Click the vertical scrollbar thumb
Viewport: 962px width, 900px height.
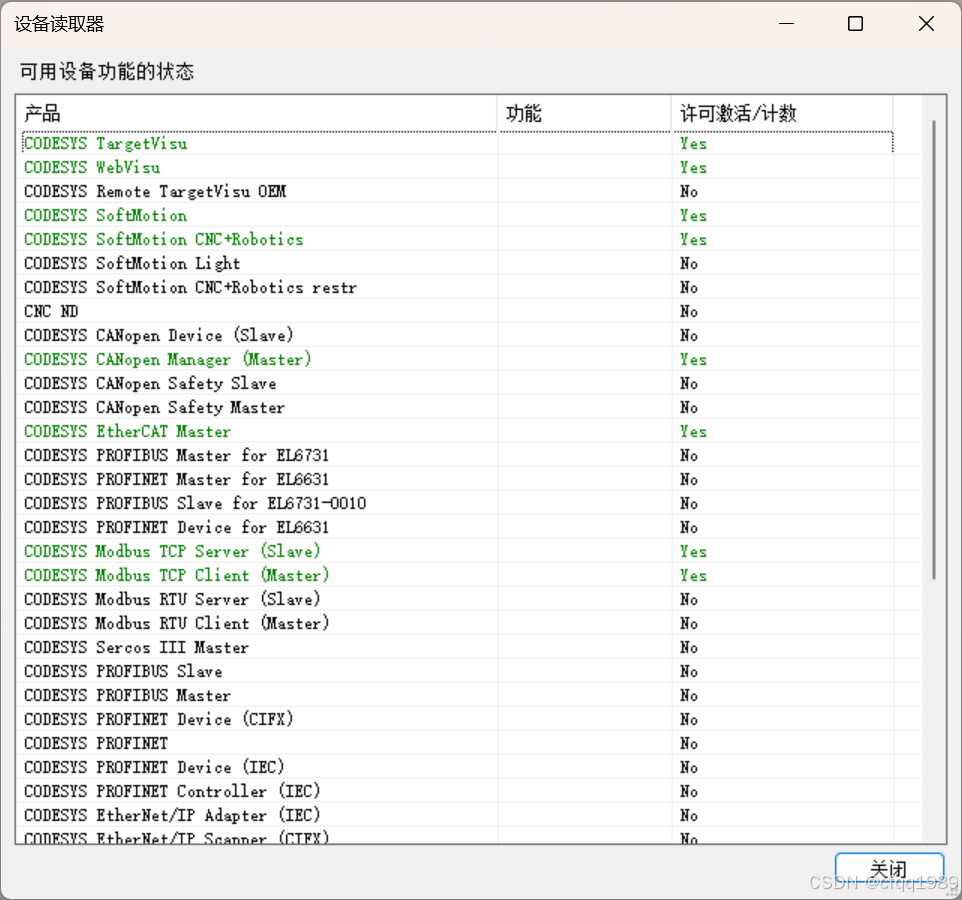pyautogui.click(x=934, y=350)
